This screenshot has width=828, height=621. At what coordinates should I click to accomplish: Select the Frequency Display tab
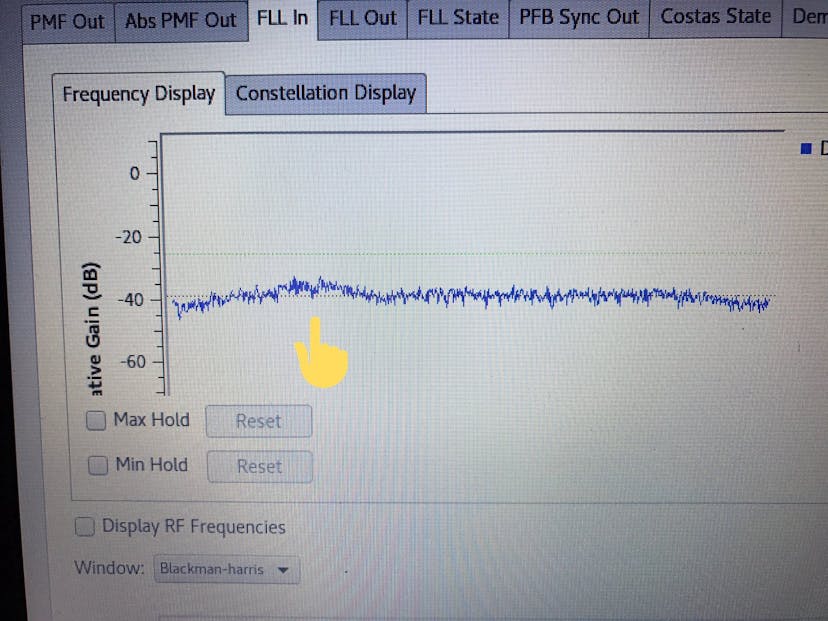point(138,94)
